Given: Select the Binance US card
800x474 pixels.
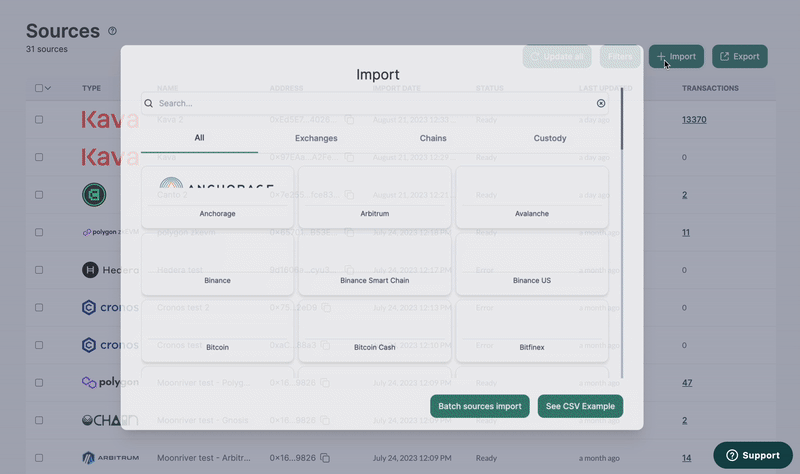Looking at the screenshot, I should pyautogui.click(x=532, y=264).
